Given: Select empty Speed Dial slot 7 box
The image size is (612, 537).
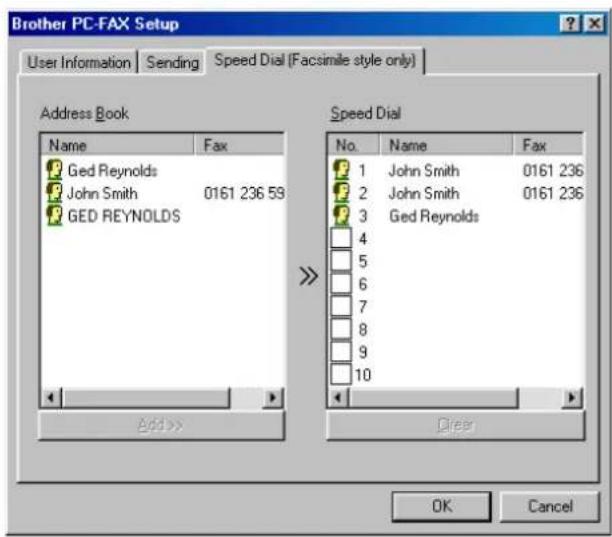Looking at the screenshot, I should (341, 306).
